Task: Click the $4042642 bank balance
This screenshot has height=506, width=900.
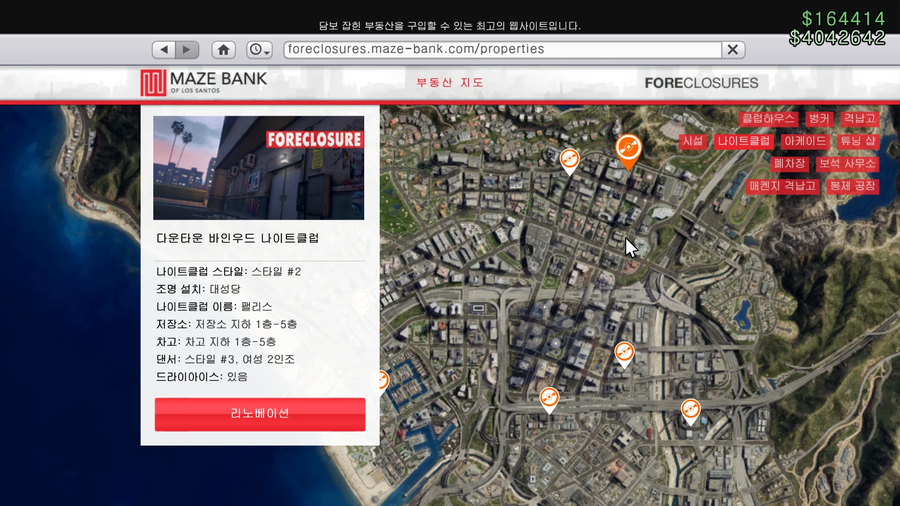Action: coord(837,38)
